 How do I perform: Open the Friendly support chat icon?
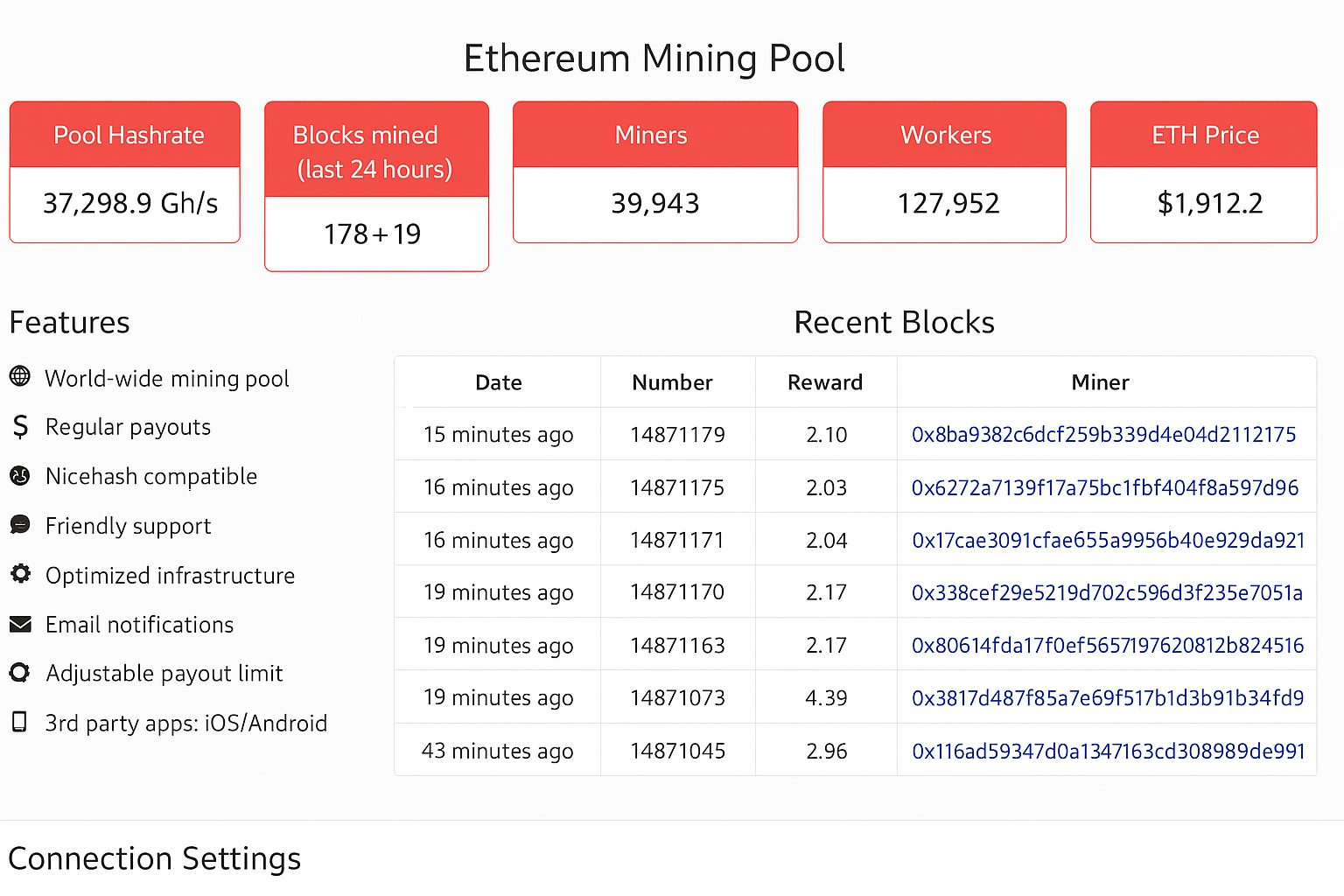click(x=19, y=525)
